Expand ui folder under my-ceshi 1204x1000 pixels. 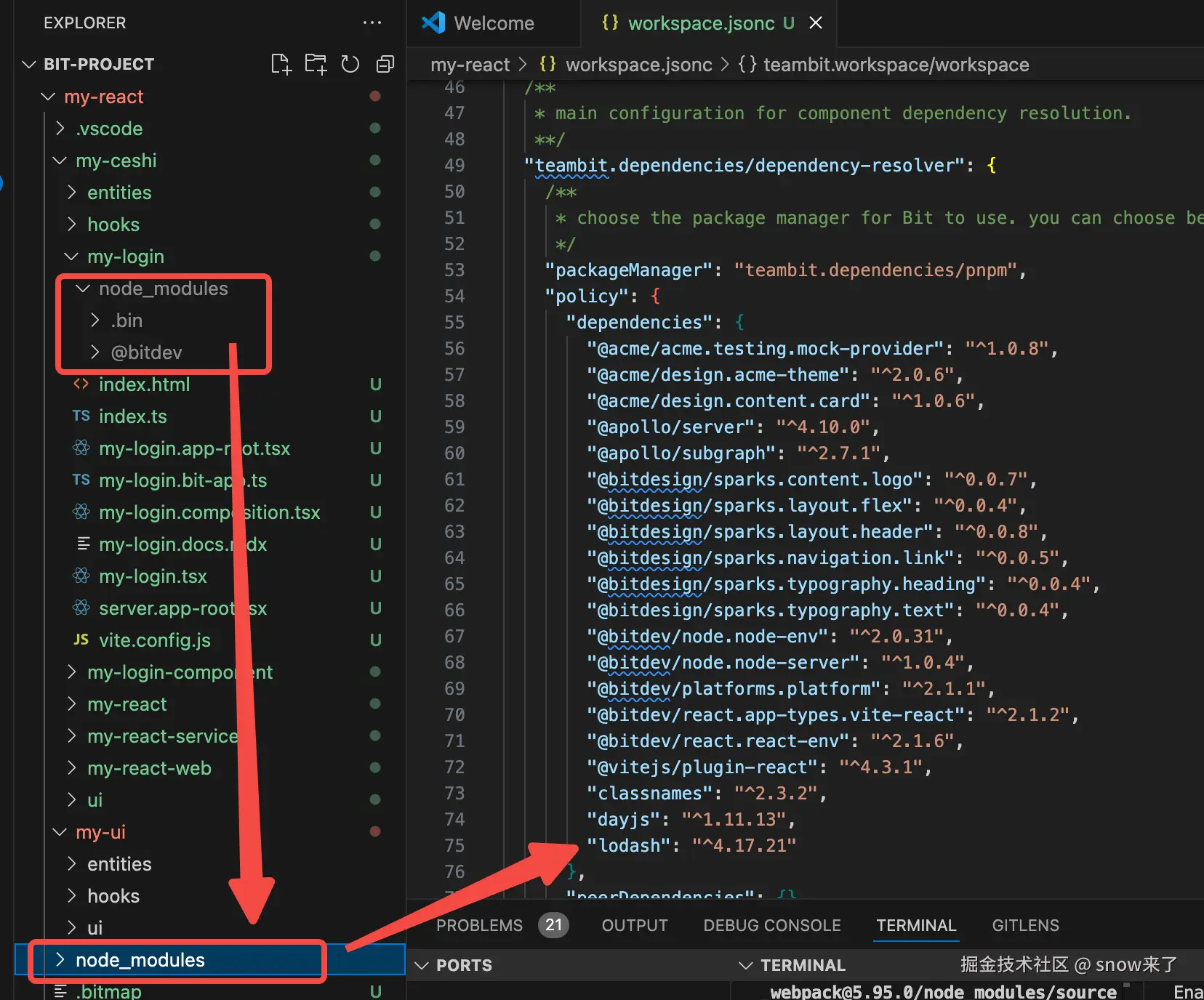[71, 799]
